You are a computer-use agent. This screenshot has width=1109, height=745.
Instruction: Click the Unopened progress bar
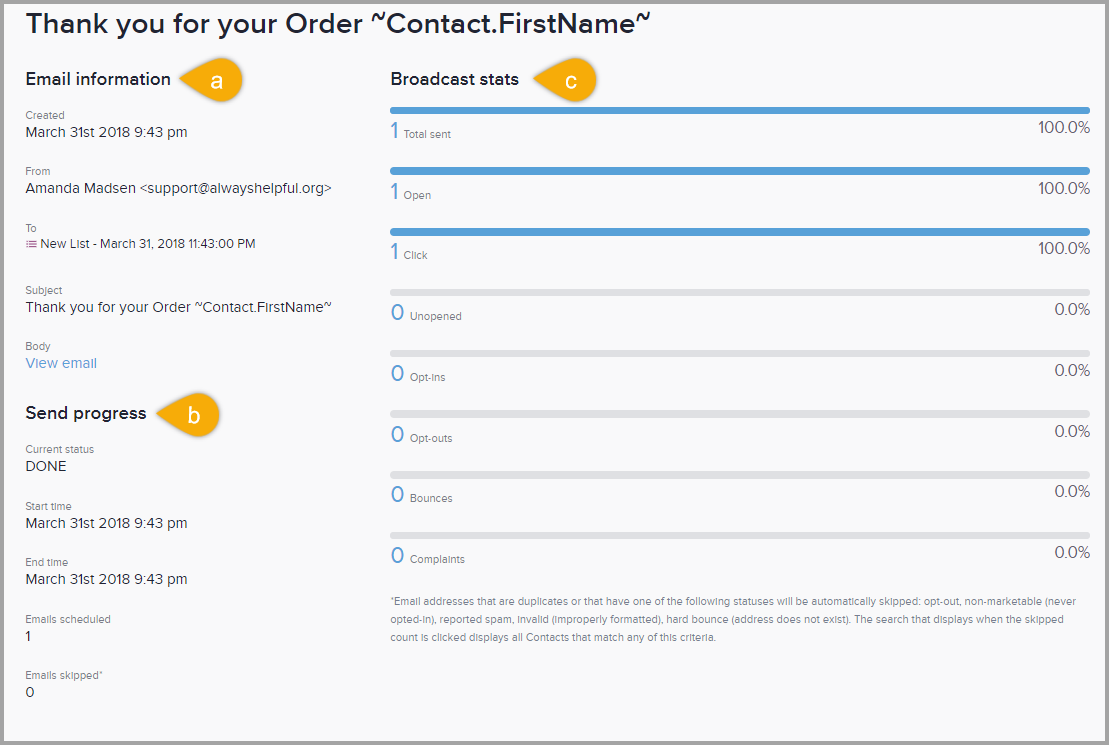pyautogui.click(x=739, y=292)
